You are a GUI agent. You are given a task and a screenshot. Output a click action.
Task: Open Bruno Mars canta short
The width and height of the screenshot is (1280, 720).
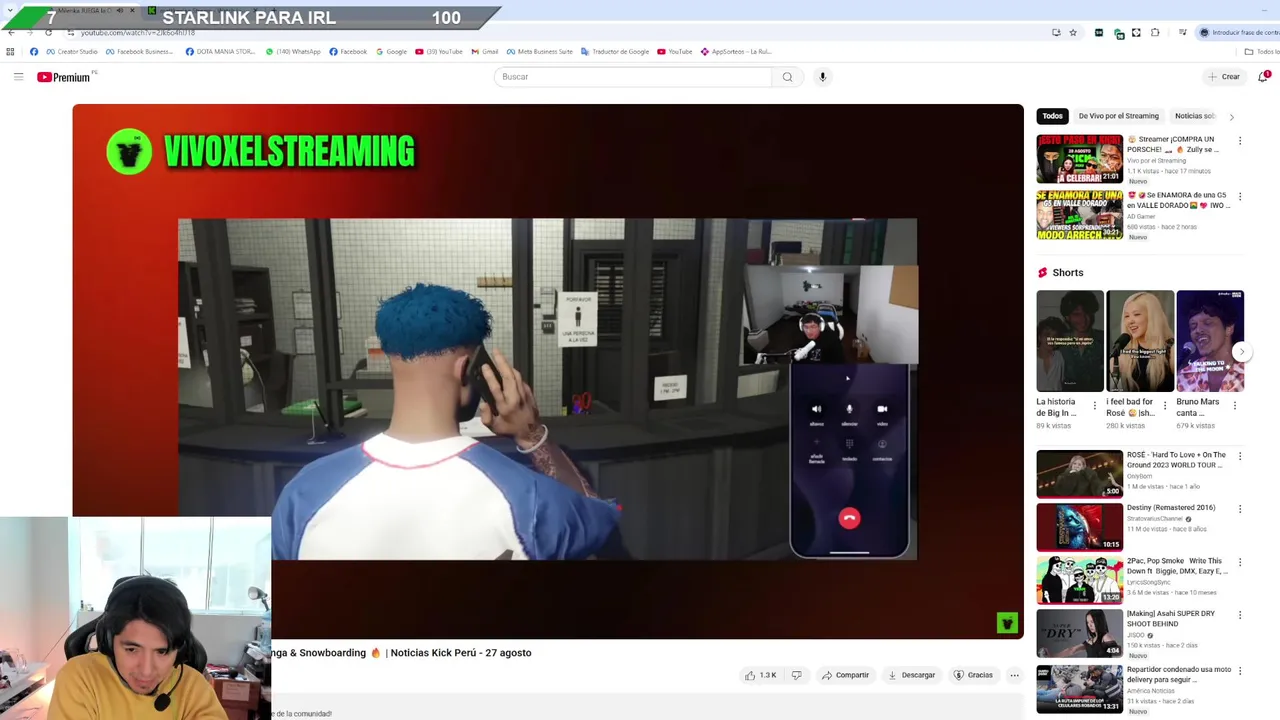pyautogui.click(x=1210, y=341)
